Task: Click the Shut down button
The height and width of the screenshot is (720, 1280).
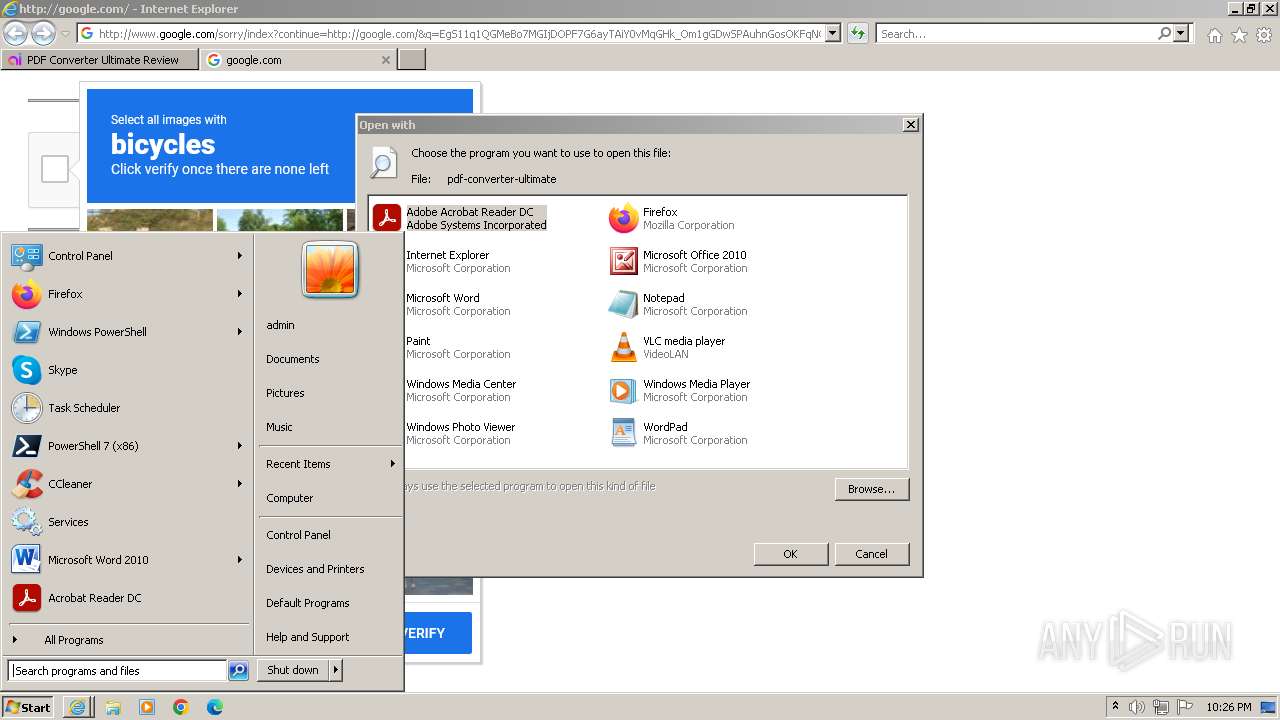Action: point(293,671)
